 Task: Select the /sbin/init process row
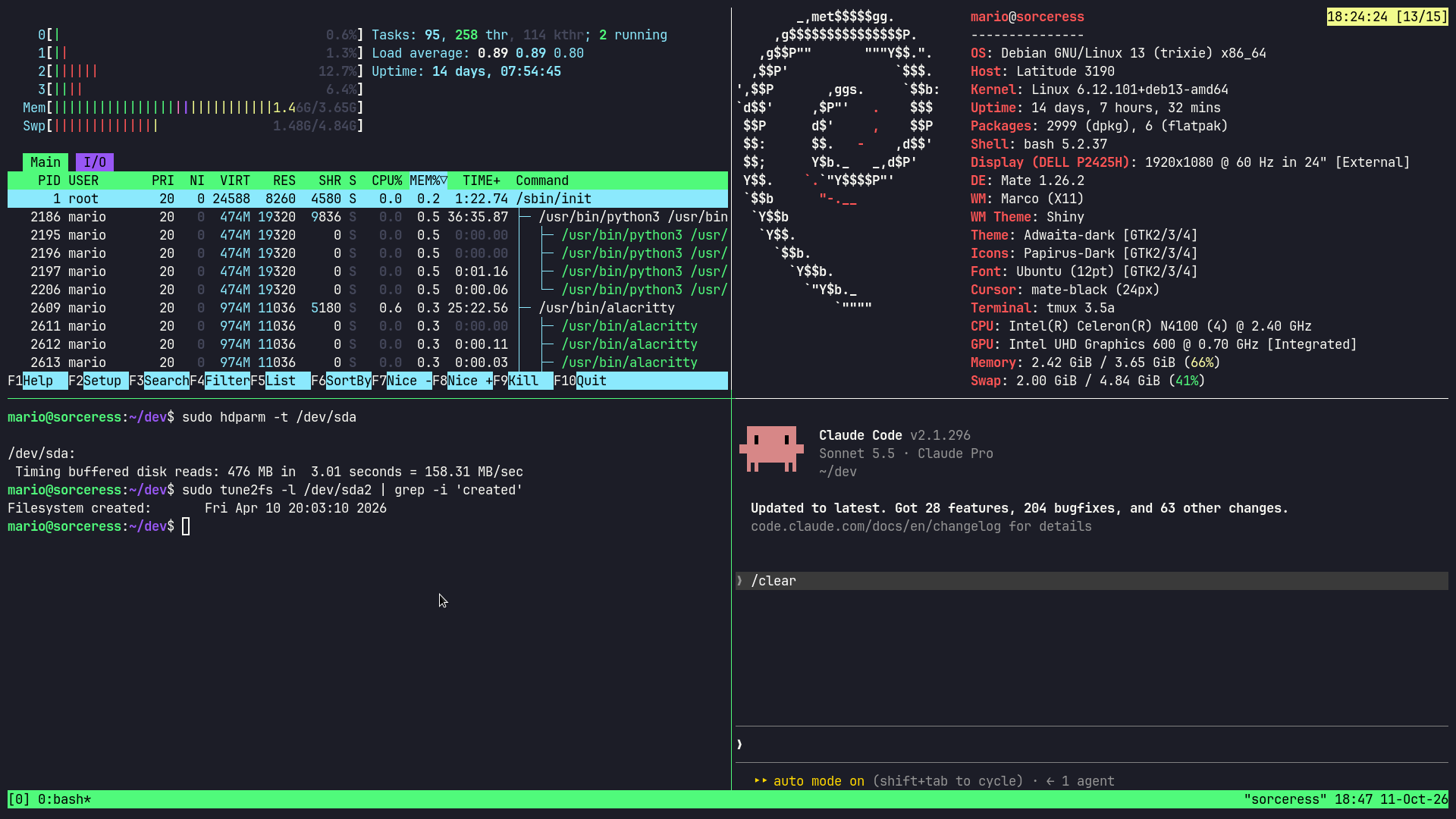[x=368, y=199]
